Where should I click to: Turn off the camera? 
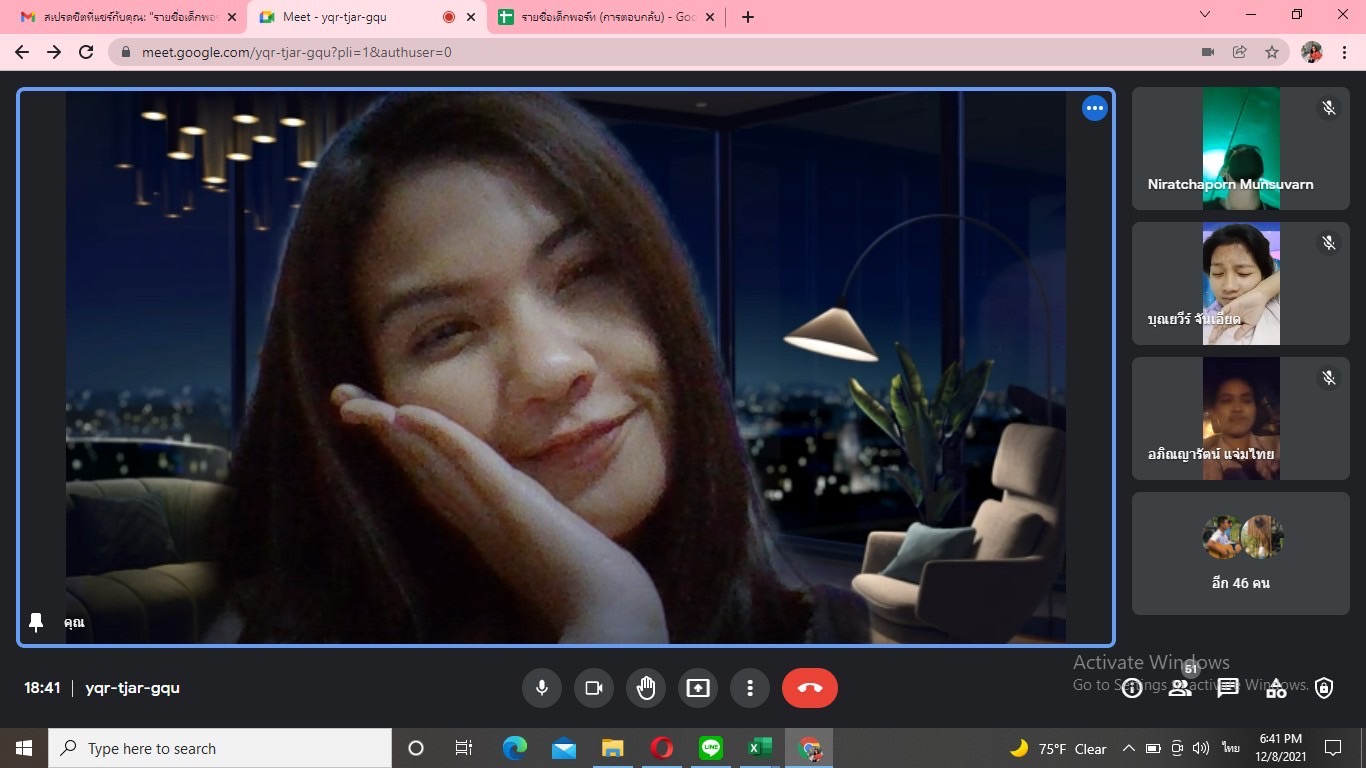click(x=594, y=688)
